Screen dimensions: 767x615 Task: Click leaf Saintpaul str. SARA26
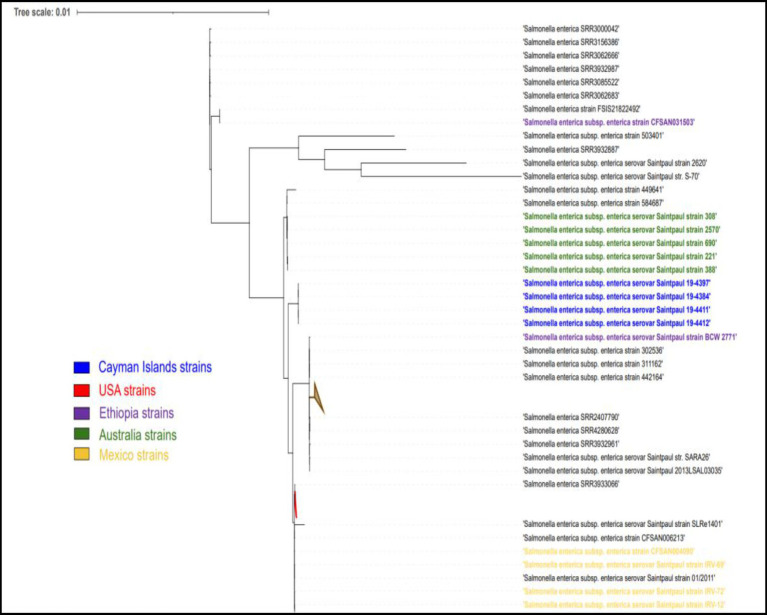(616, 457)
